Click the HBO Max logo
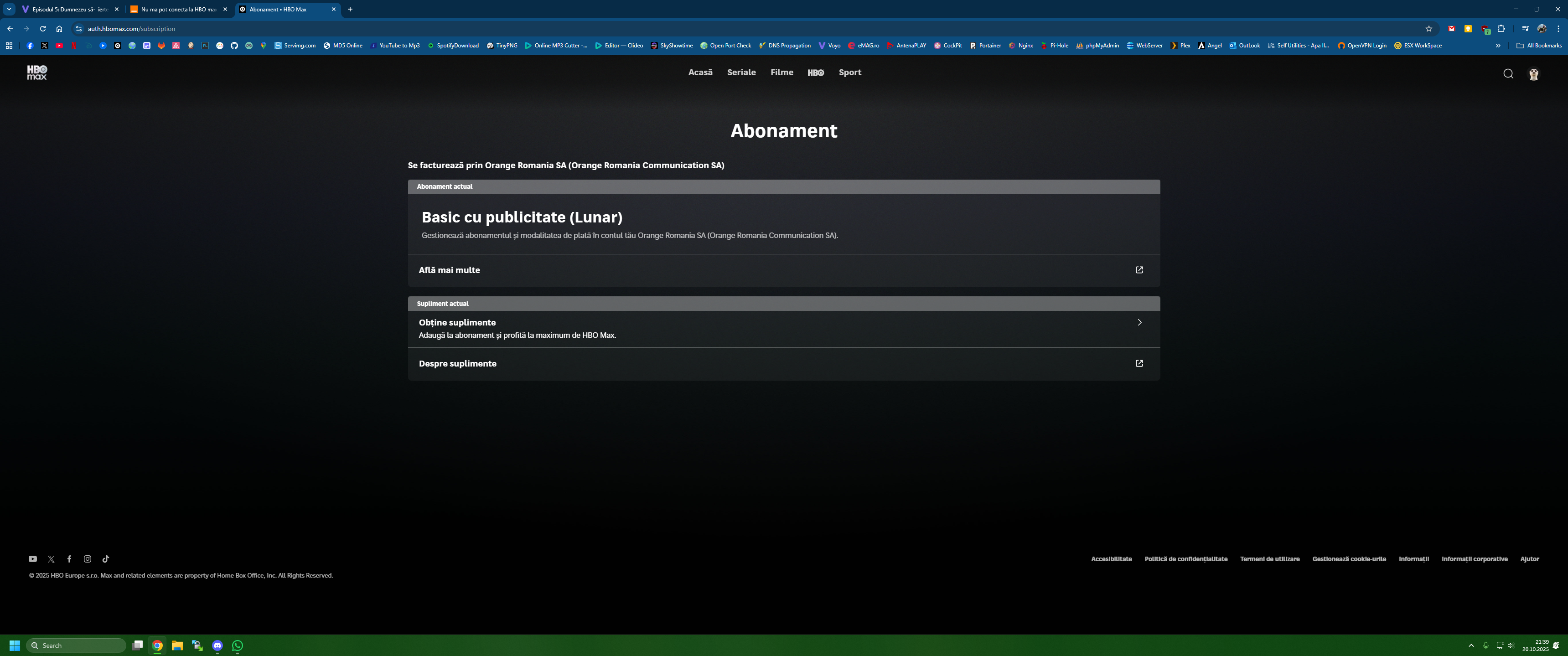Screen dimensions: 1568x656 (x=36, y=72)
